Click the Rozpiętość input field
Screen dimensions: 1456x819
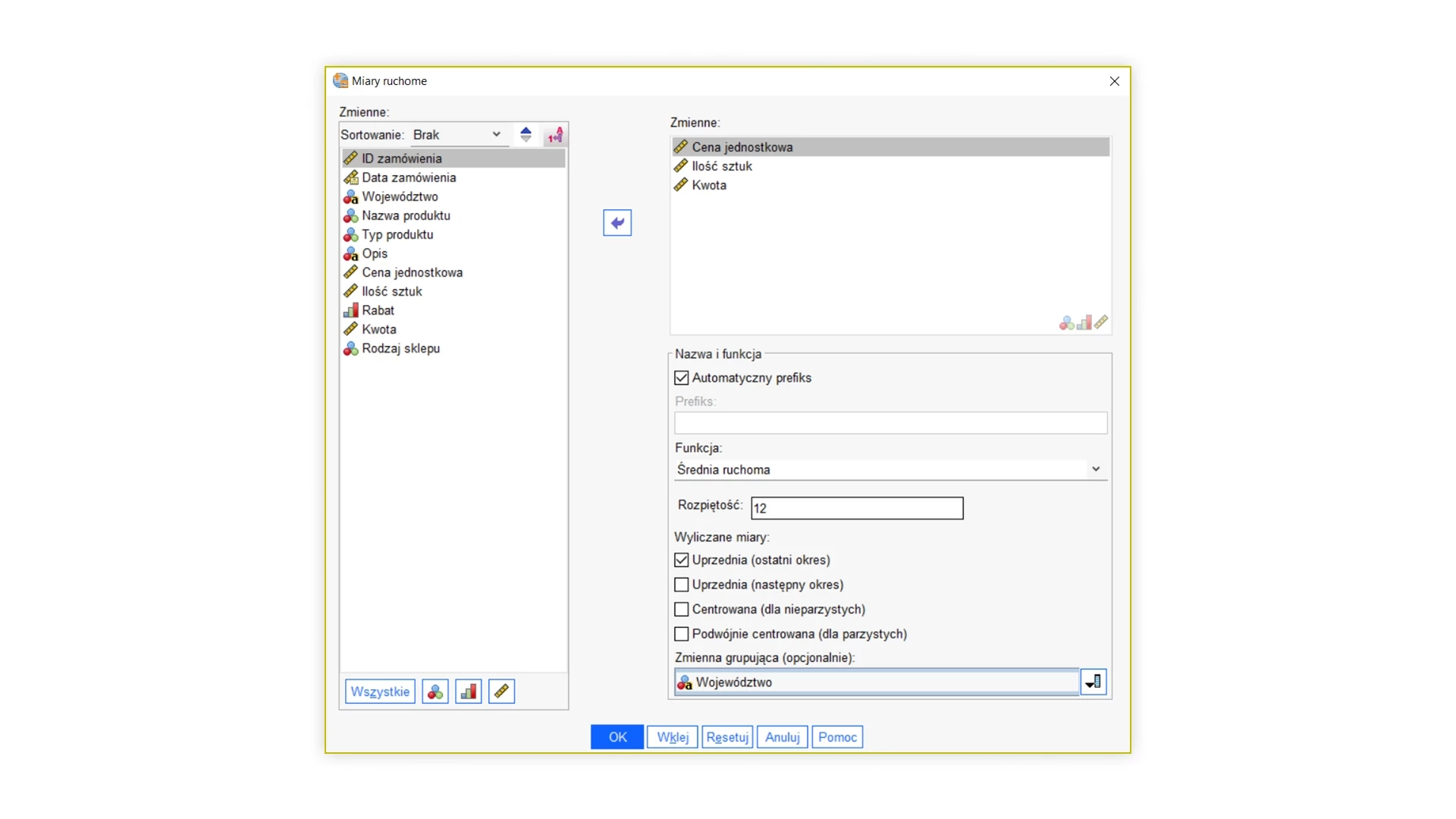tap(856, 508)
